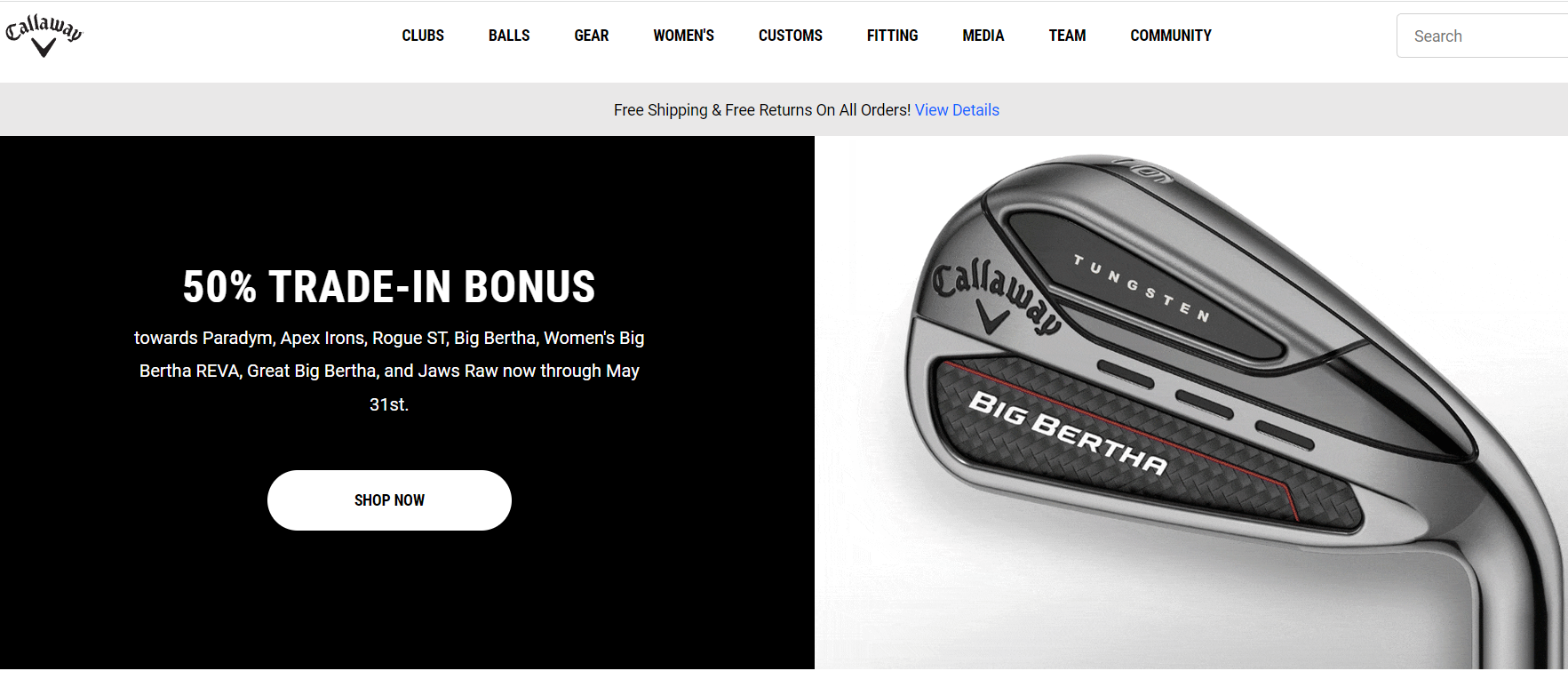
Task: Open the MEDIA menu
Action: 983,36
